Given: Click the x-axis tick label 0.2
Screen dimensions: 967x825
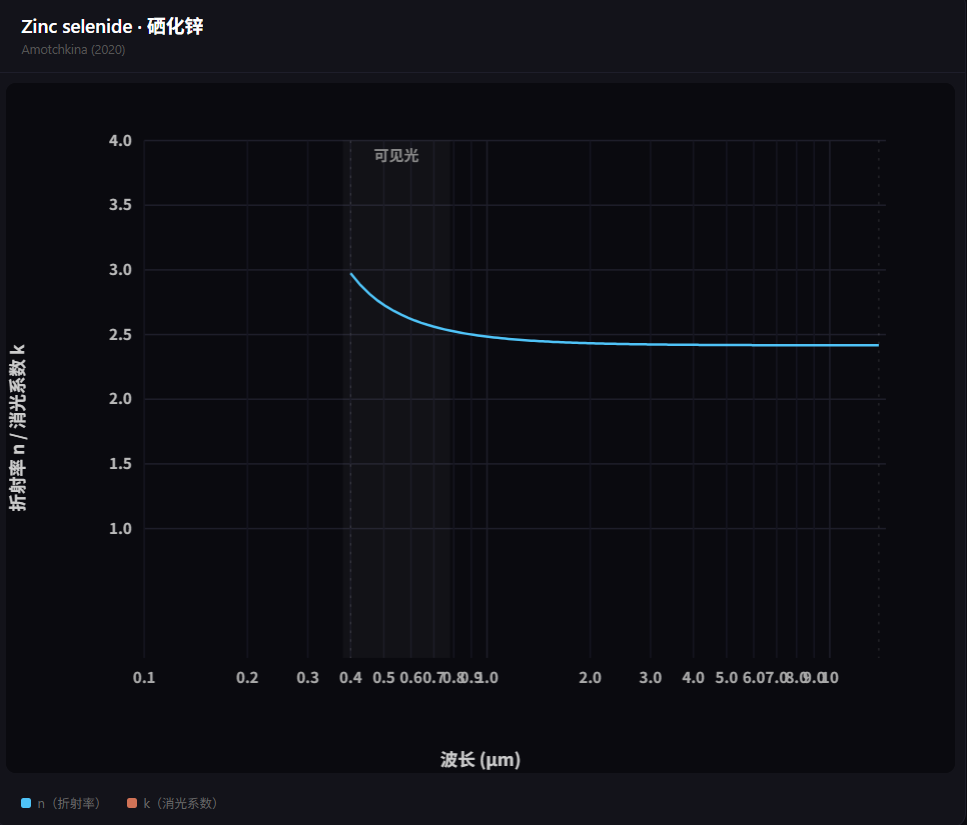Looking at the screenshot, I should (x=247, y=678).
